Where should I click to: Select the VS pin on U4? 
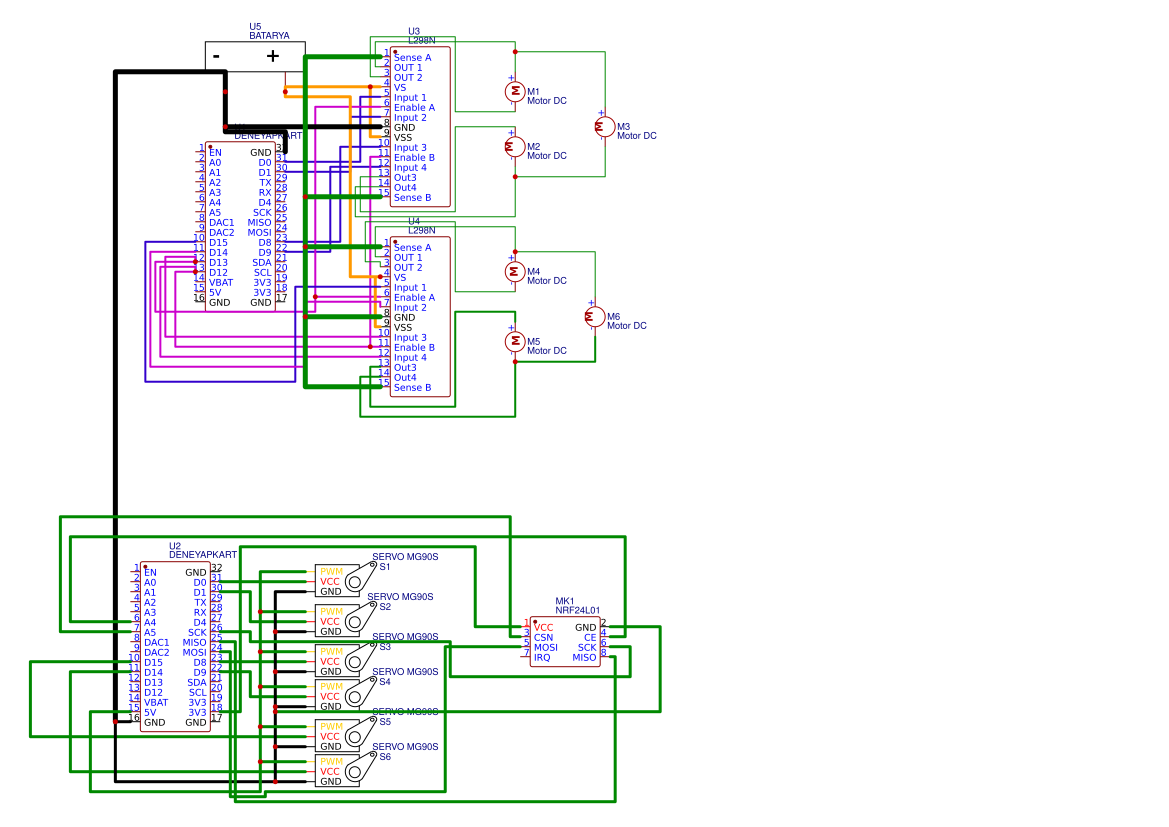(x=400, y=277)
